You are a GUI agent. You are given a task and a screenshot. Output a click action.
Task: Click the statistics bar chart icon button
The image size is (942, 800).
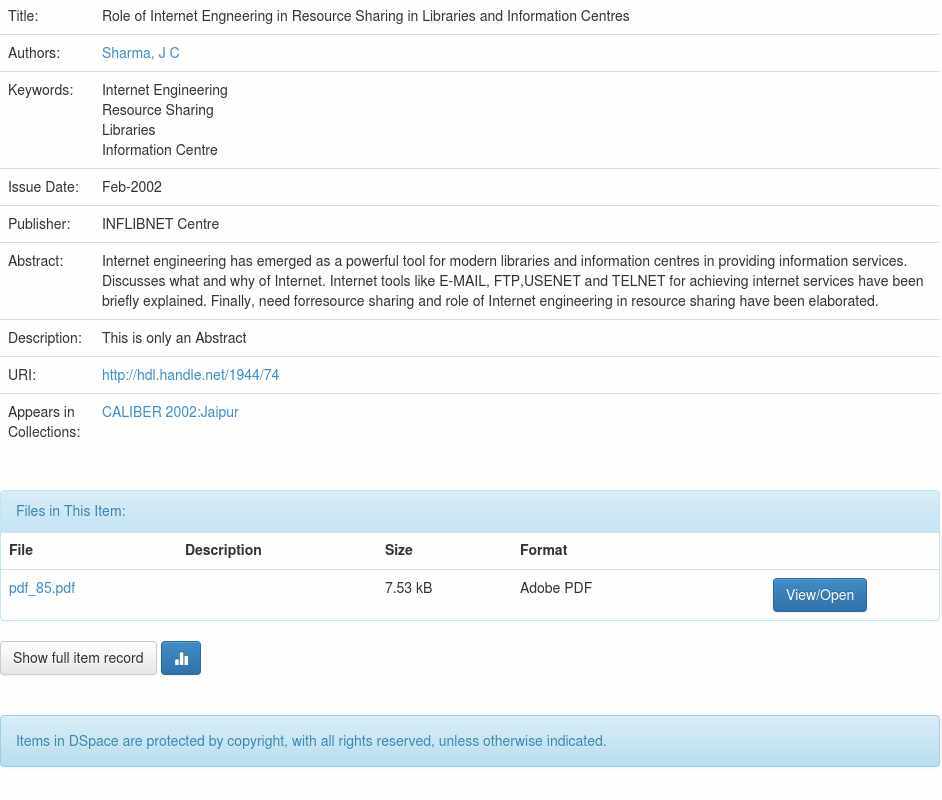(181, 658)
